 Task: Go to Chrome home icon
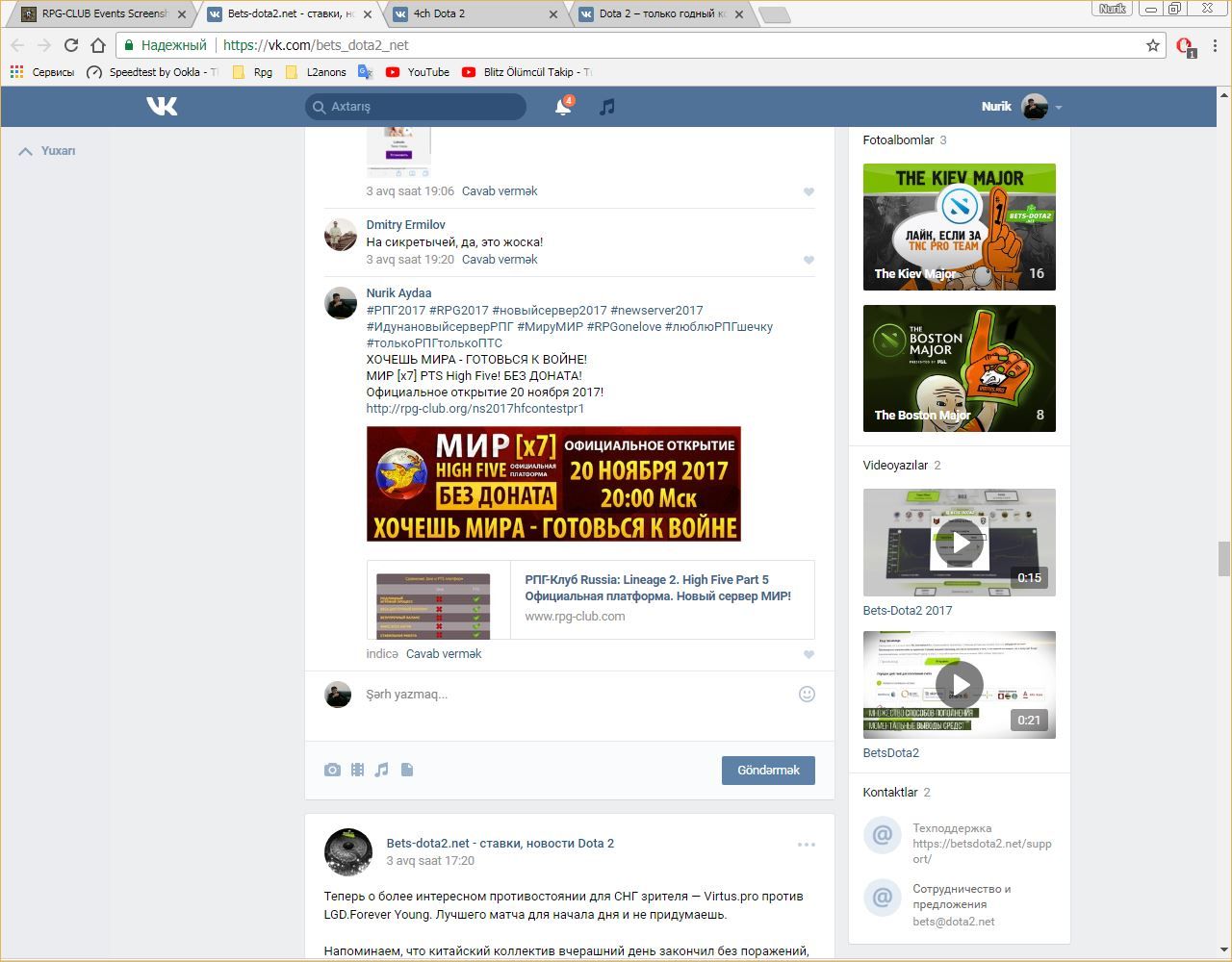point(98,45)
